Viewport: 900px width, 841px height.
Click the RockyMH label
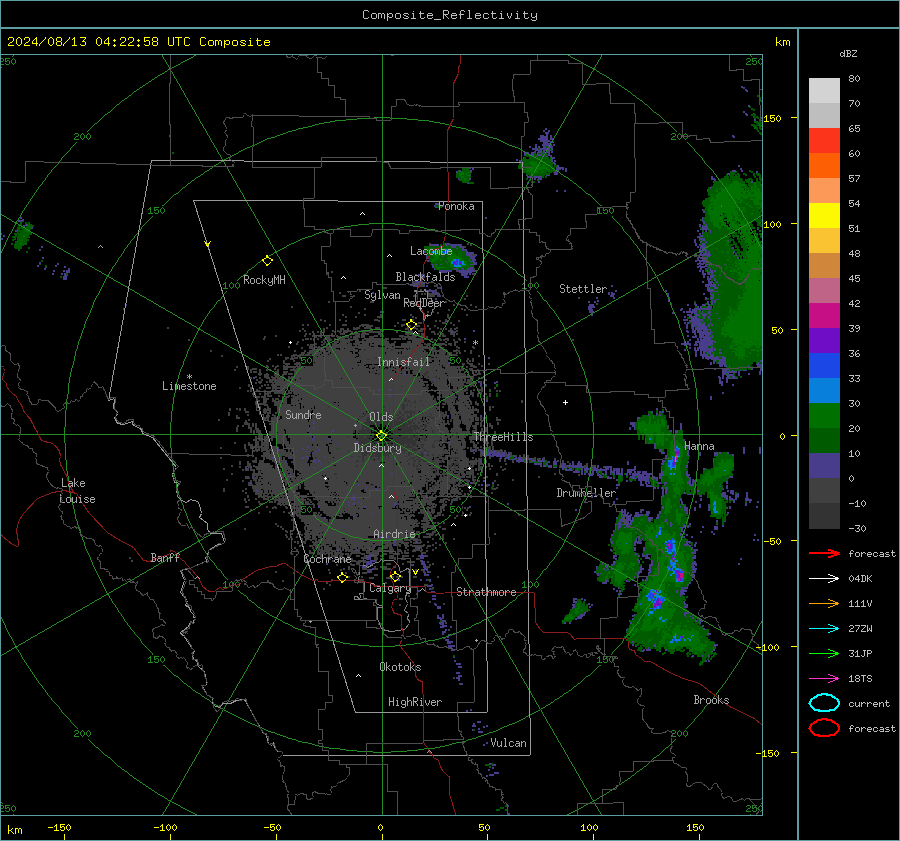pyautogui.click(x=264, y=280)
